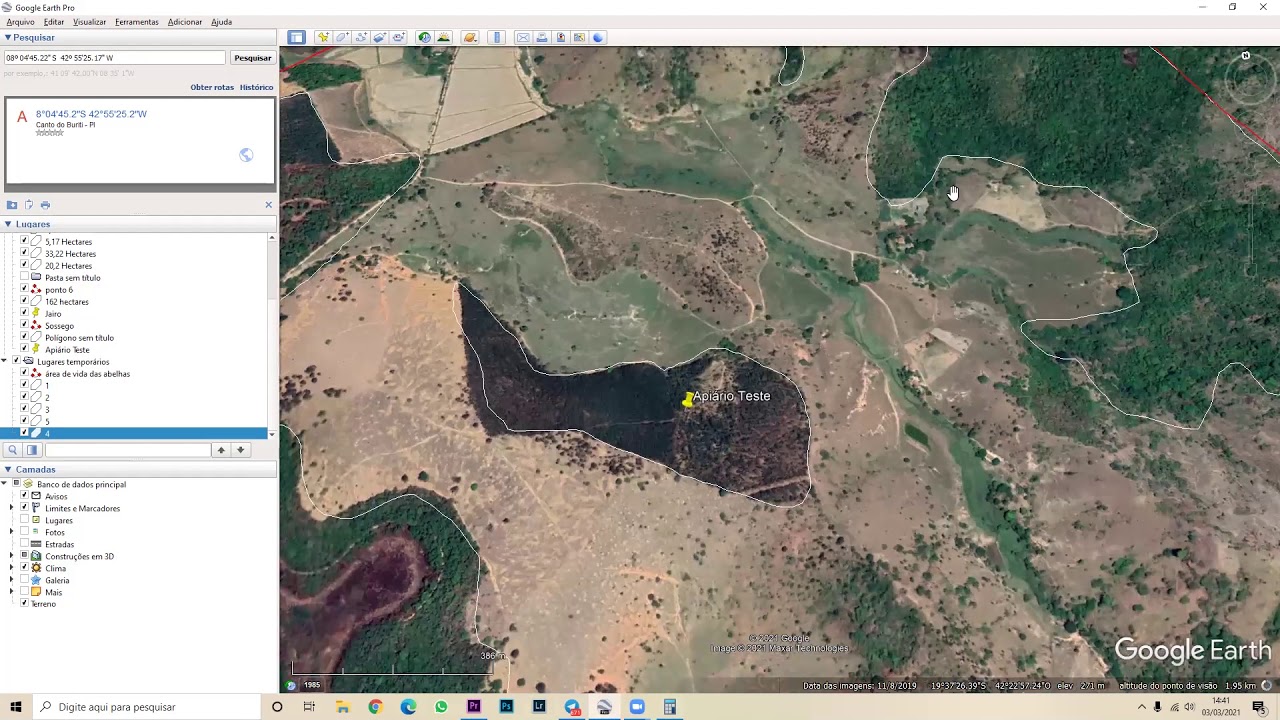Turn on the Fotos layer checkbox

coord(25,532)
